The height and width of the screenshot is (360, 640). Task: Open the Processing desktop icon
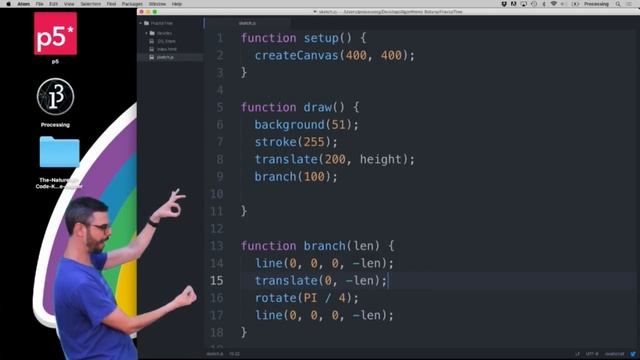(55, 97)
